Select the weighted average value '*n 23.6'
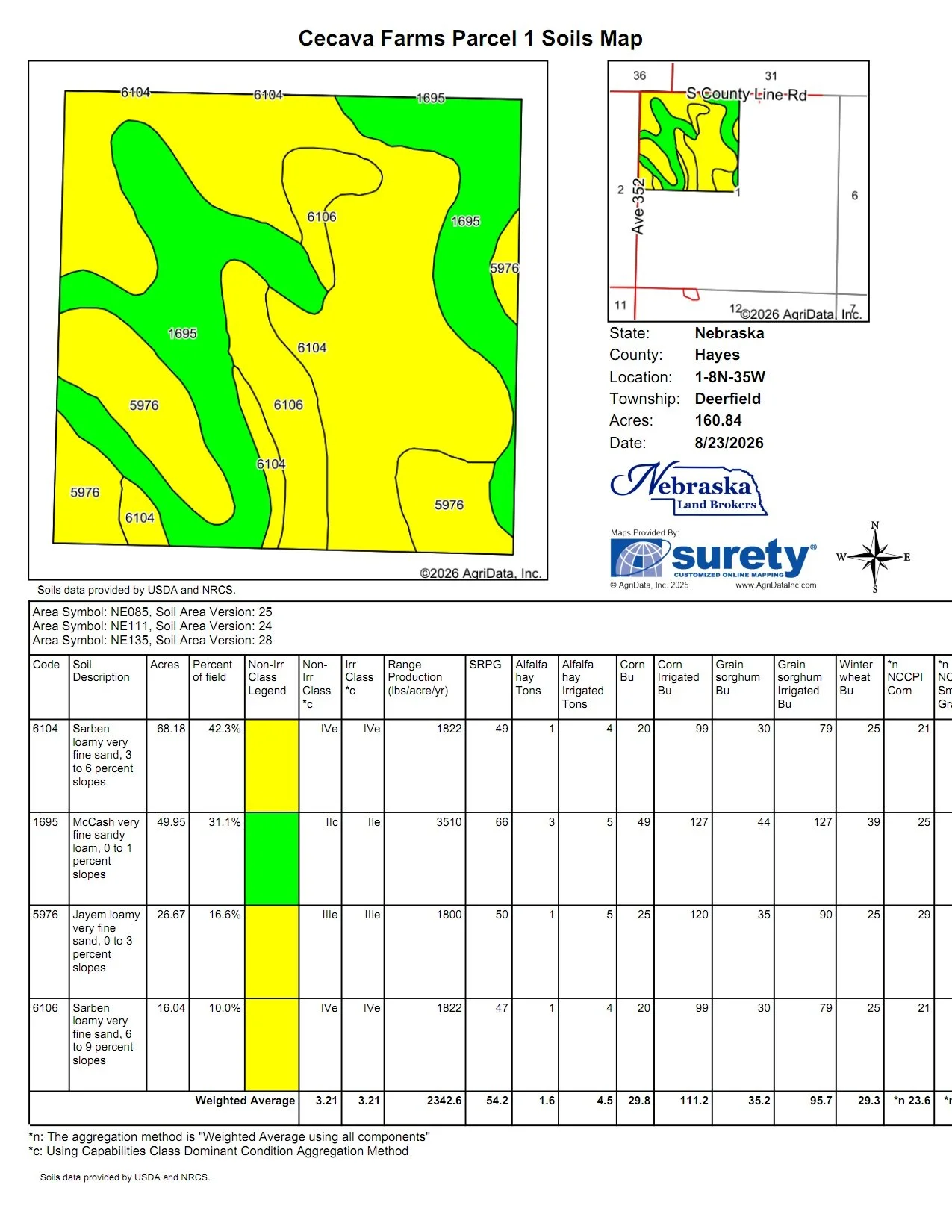Image resolution: width=952 pixels, height=1232 pixels. pyautogui.click(x=912, y=1101)
